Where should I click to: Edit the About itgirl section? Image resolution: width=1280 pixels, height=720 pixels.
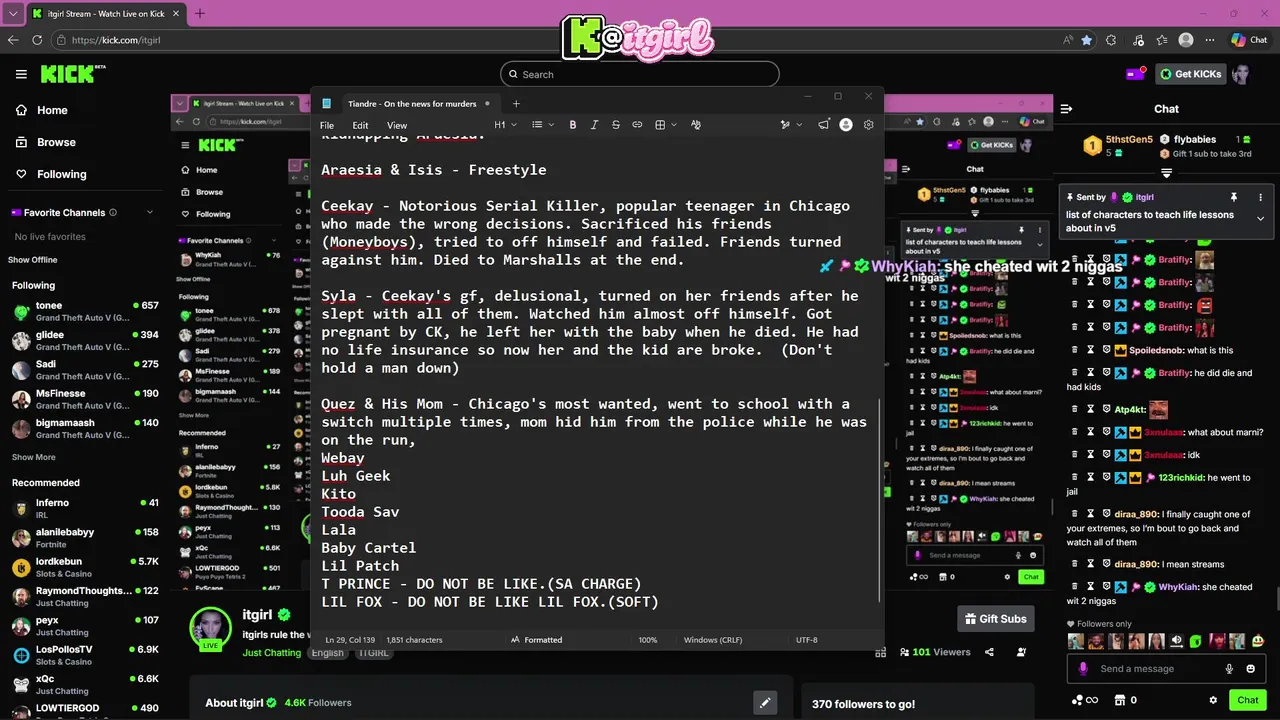point(765,703)
